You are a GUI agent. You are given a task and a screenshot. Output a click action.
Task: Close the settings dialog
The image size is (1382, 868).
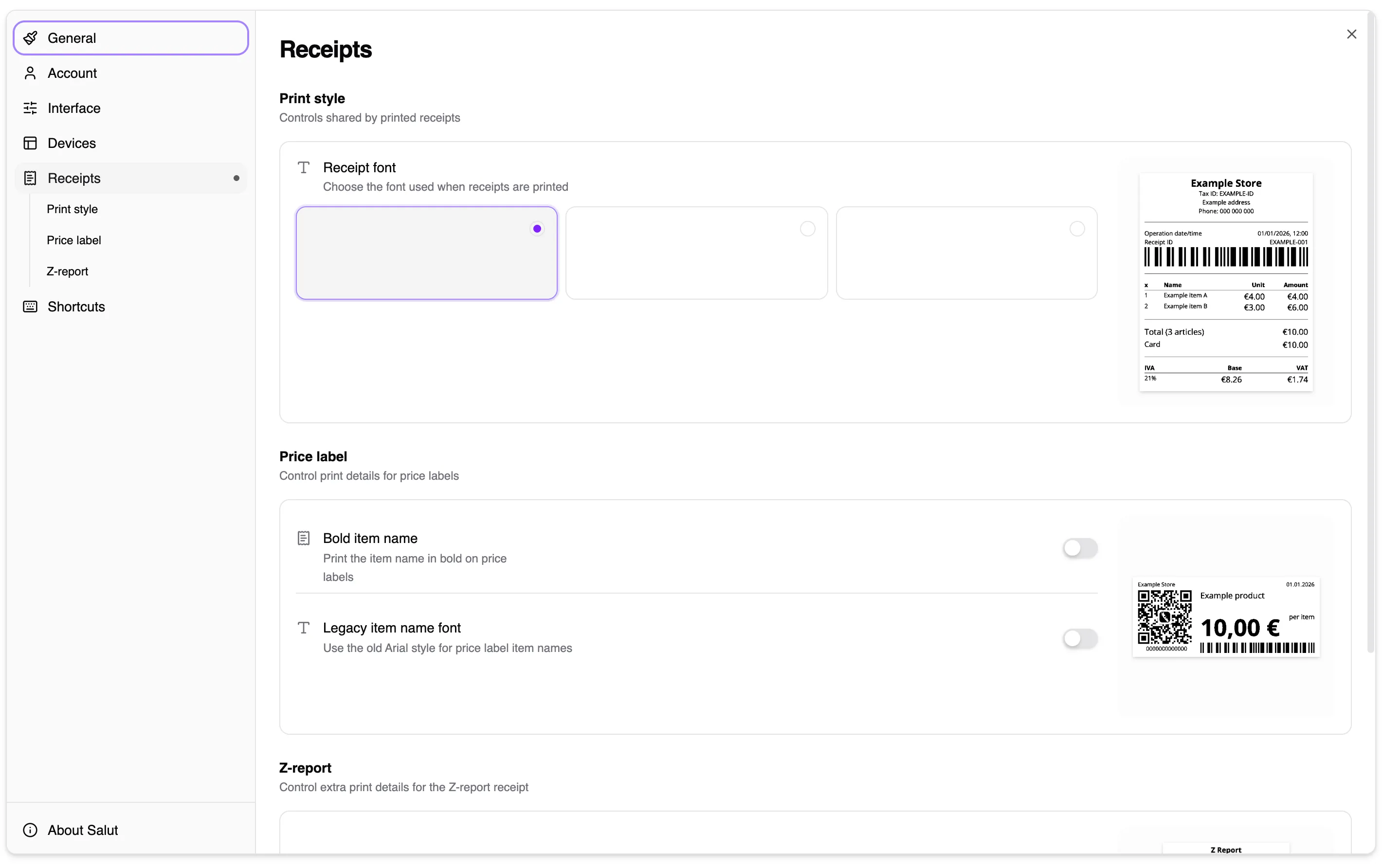pyautogui.click(x=1351, y=34)
